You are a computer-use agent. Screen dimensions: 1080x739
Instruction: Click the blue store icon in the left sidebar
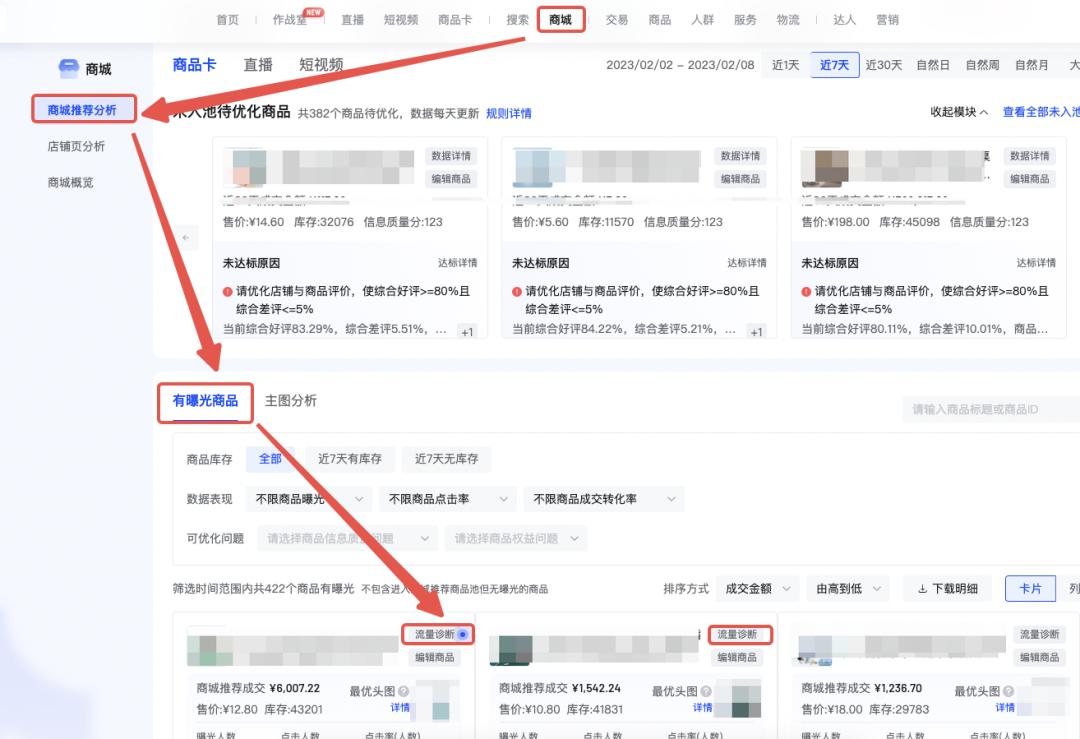tap(68, 67)
